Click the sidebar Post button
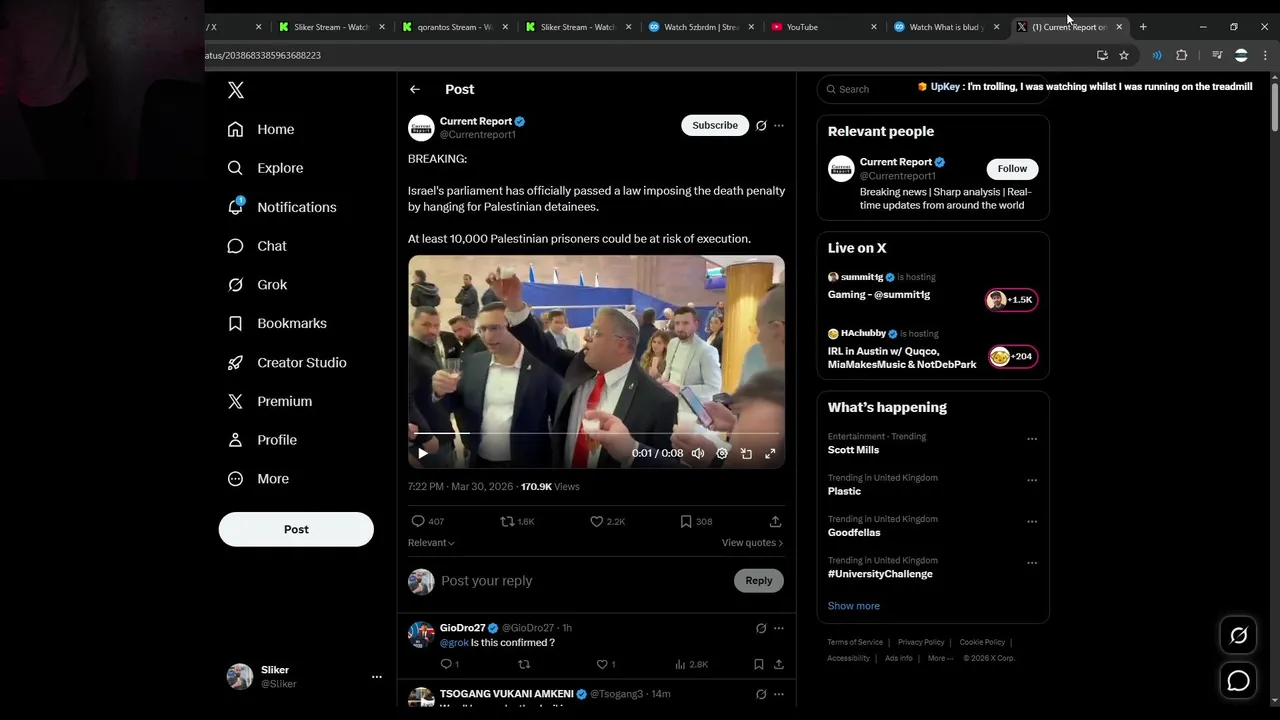Screen dimensions: 1280x720 click(x=296, y=529)
